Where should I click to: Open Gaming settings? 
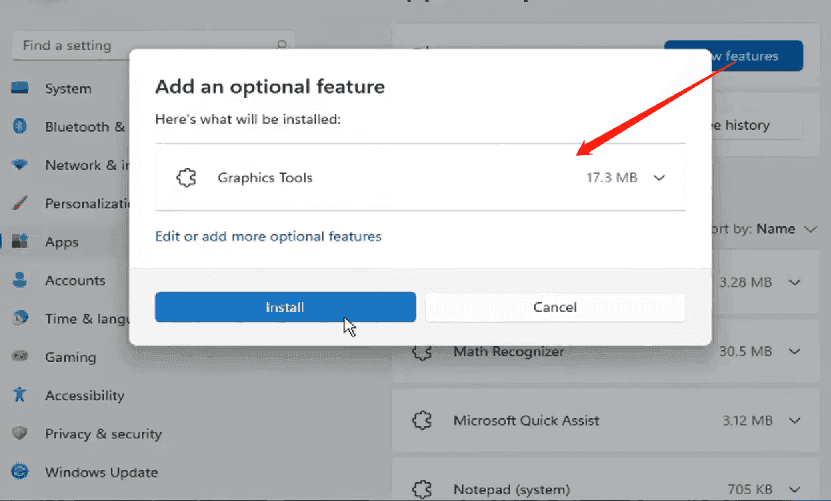pos(70,357)
